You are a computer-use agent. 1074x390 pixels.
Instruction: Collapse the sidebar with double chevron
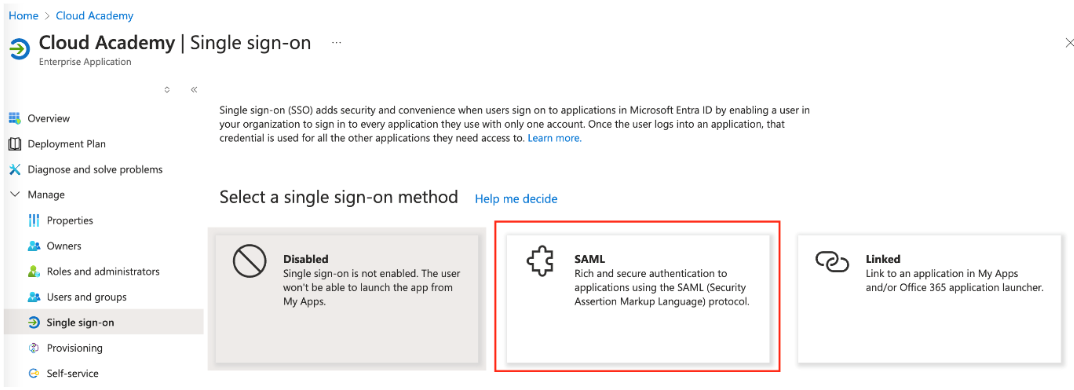[x=194, y=89]
